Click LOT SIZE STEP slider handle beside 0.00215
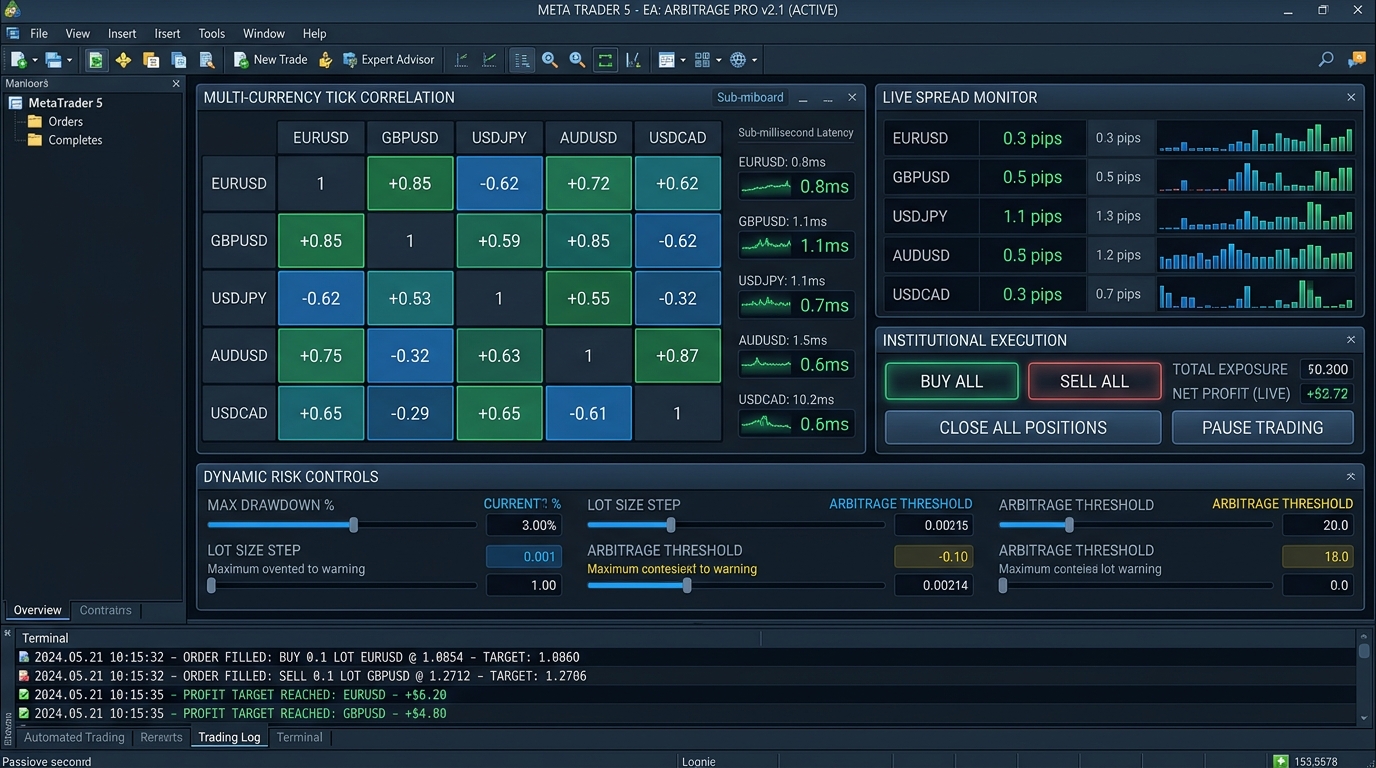The height and width of the screenshot is (768, 1376). pyautogui.click(x=670, y=525)
